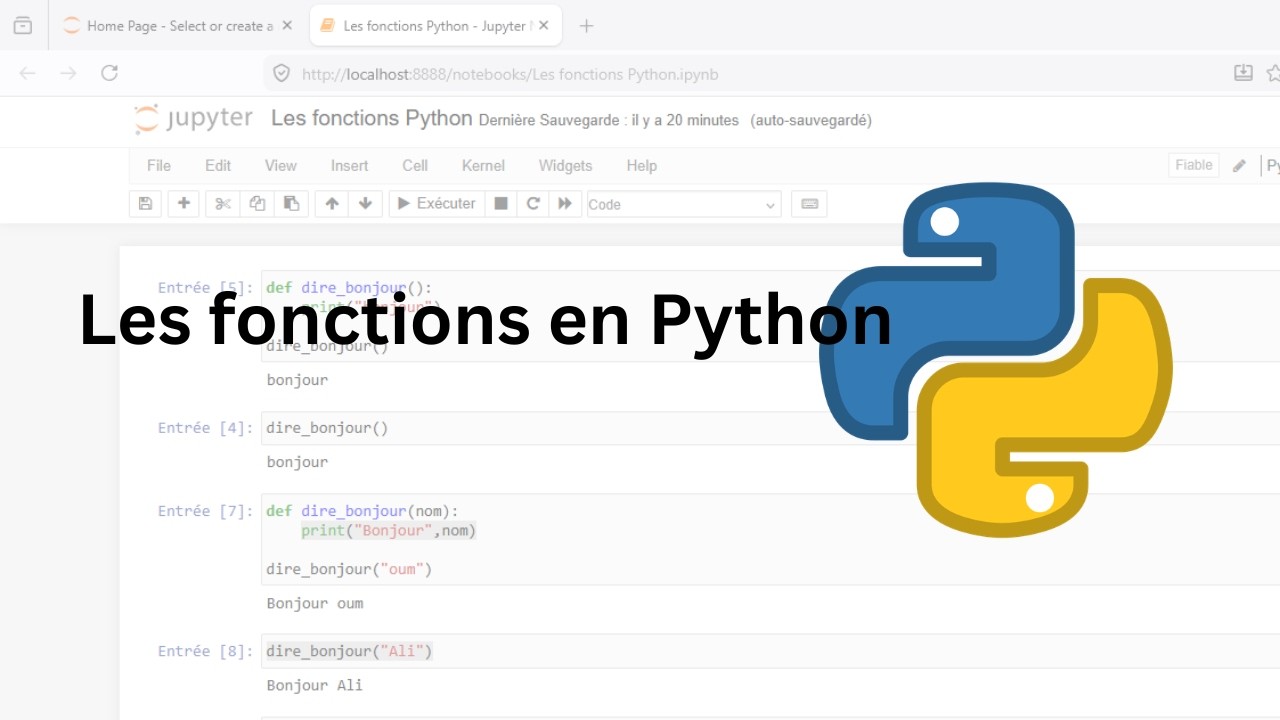This screenshot has width=1280, height=720.
Task: Click into code cell Entrée [4]
Action: point(770,428)
